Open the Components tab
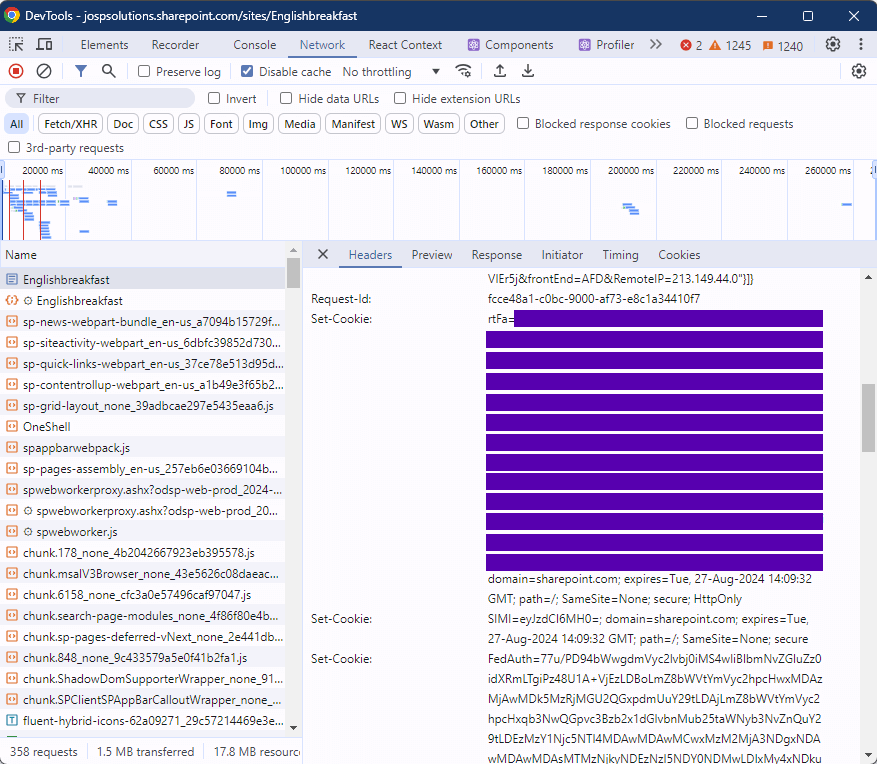This screenshot has width=877, height=764. [511, 45]
